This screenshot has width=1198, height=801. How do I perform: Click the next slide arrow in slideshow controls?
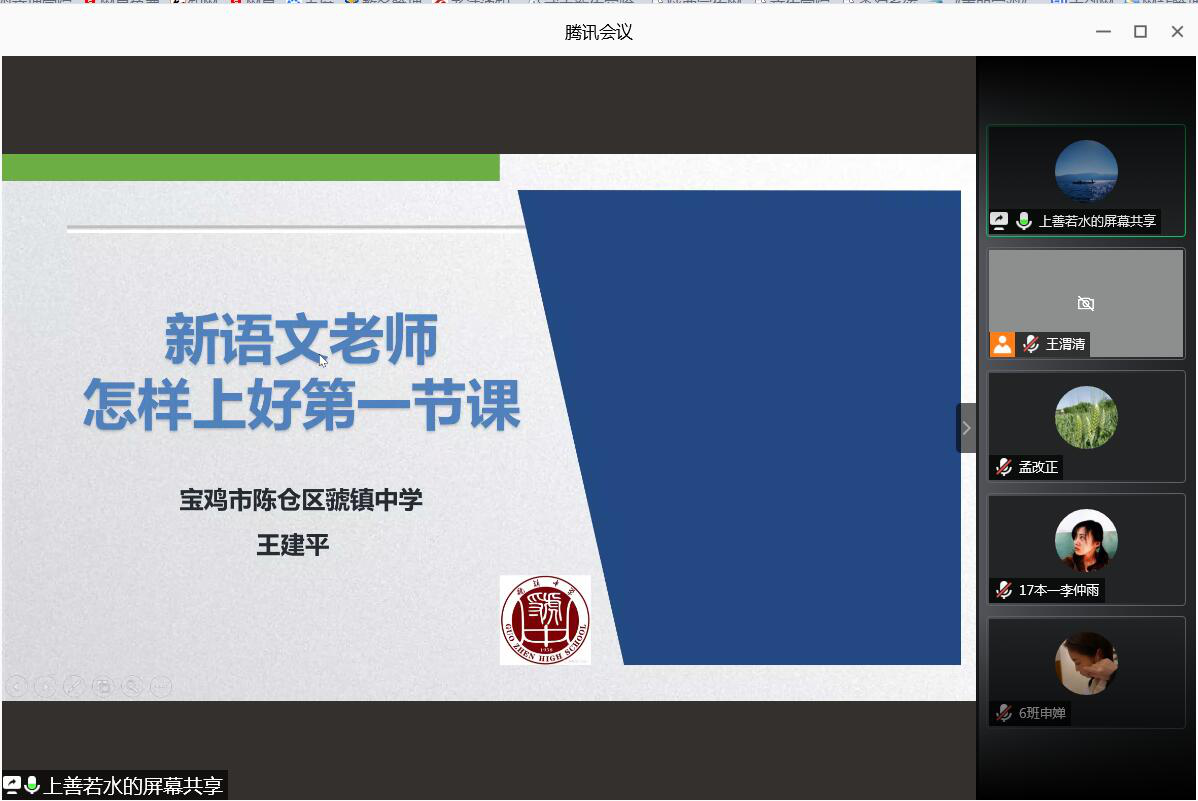(45, 686)
